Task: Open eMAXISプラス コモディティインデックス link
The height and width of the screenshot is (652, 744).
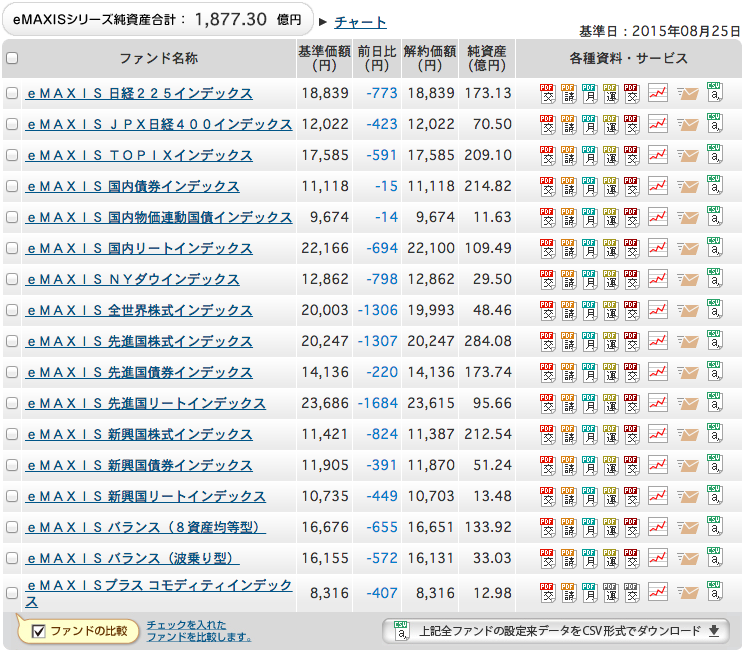Action: (159, 593)
